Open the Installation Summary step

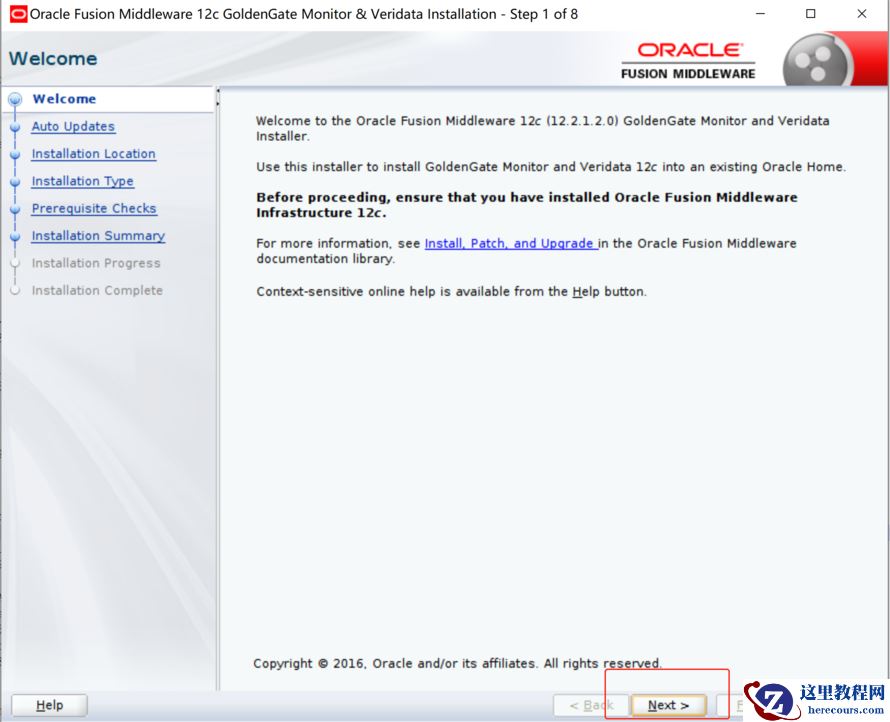[x=98, y=236]
